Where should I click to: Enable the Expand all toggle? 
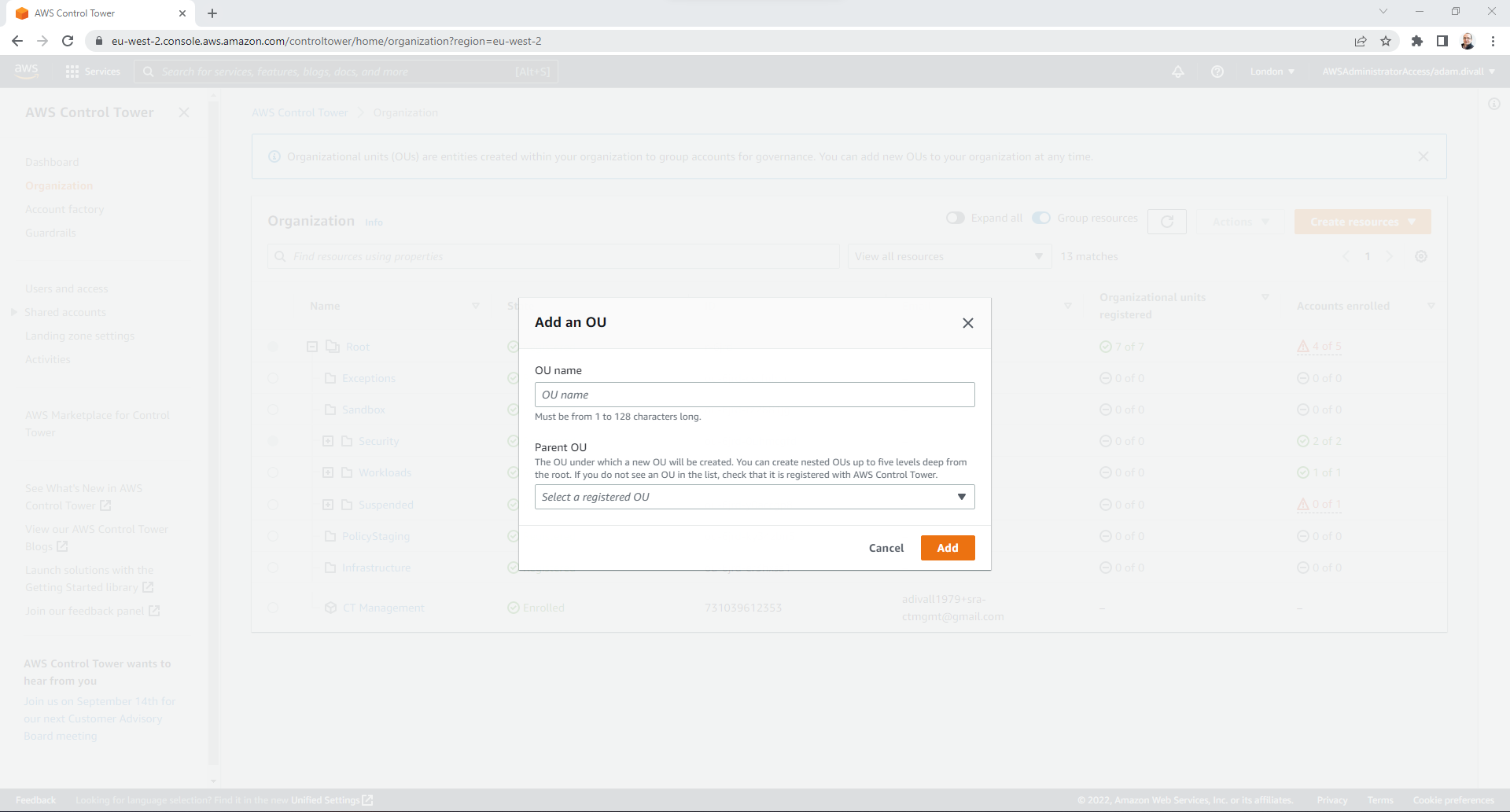click(956, 218)
